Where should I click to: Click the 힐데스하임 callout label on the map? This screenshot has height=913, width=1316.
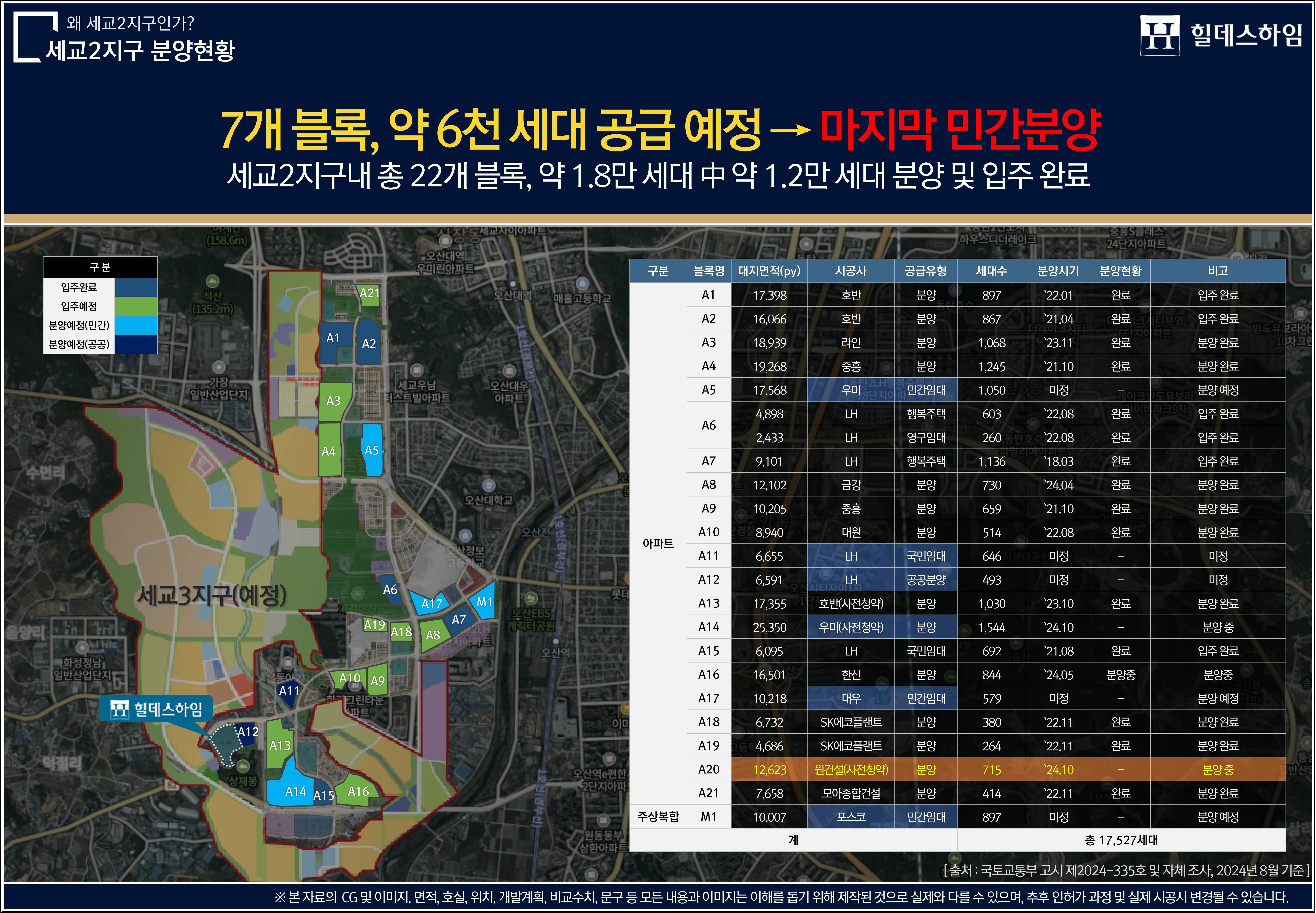click(x=156, y=709)
